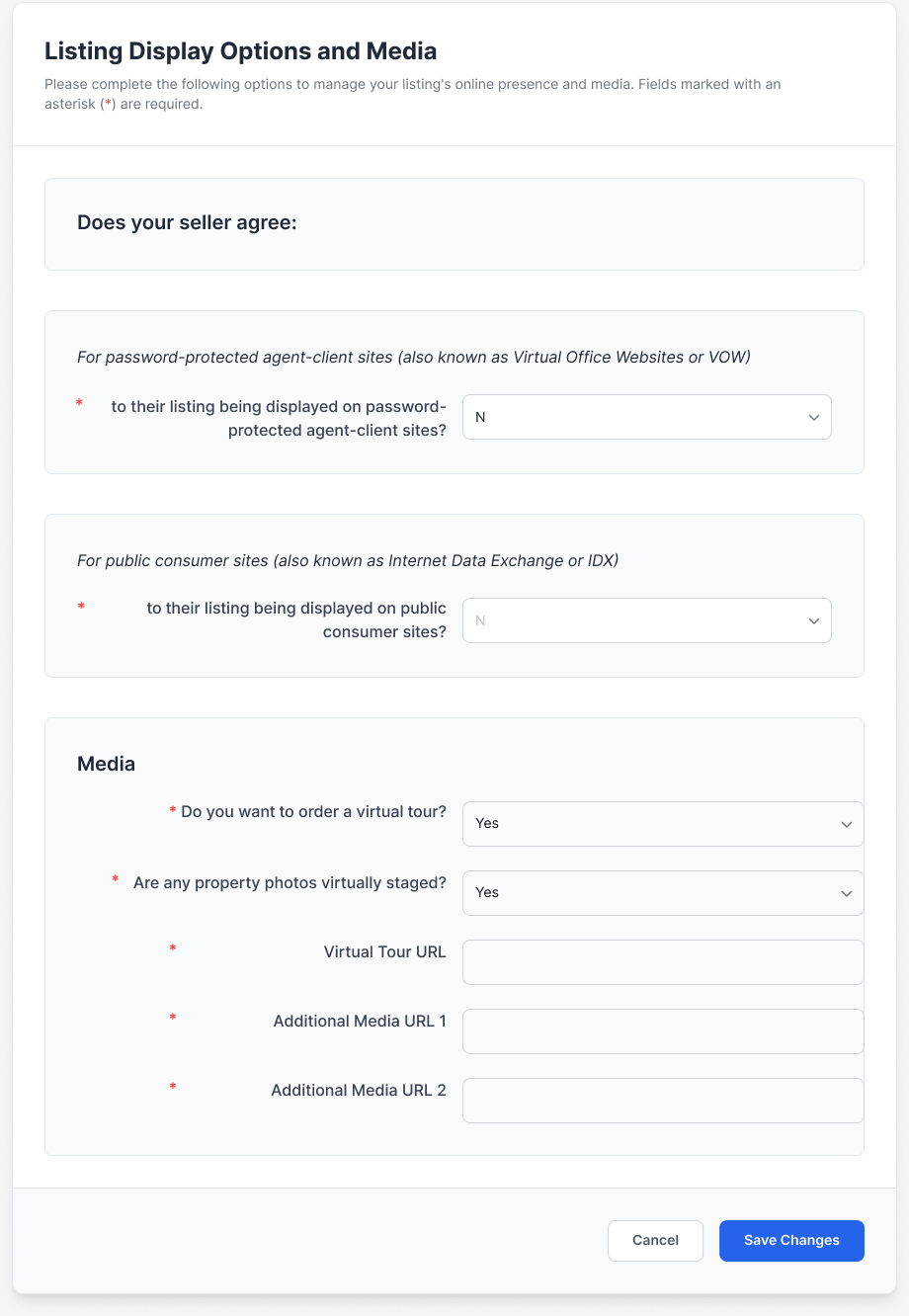909x1316 pixels.
Task: Click the 'Are any property photos virtually staged?' label
Action: [x=289, y=883]
